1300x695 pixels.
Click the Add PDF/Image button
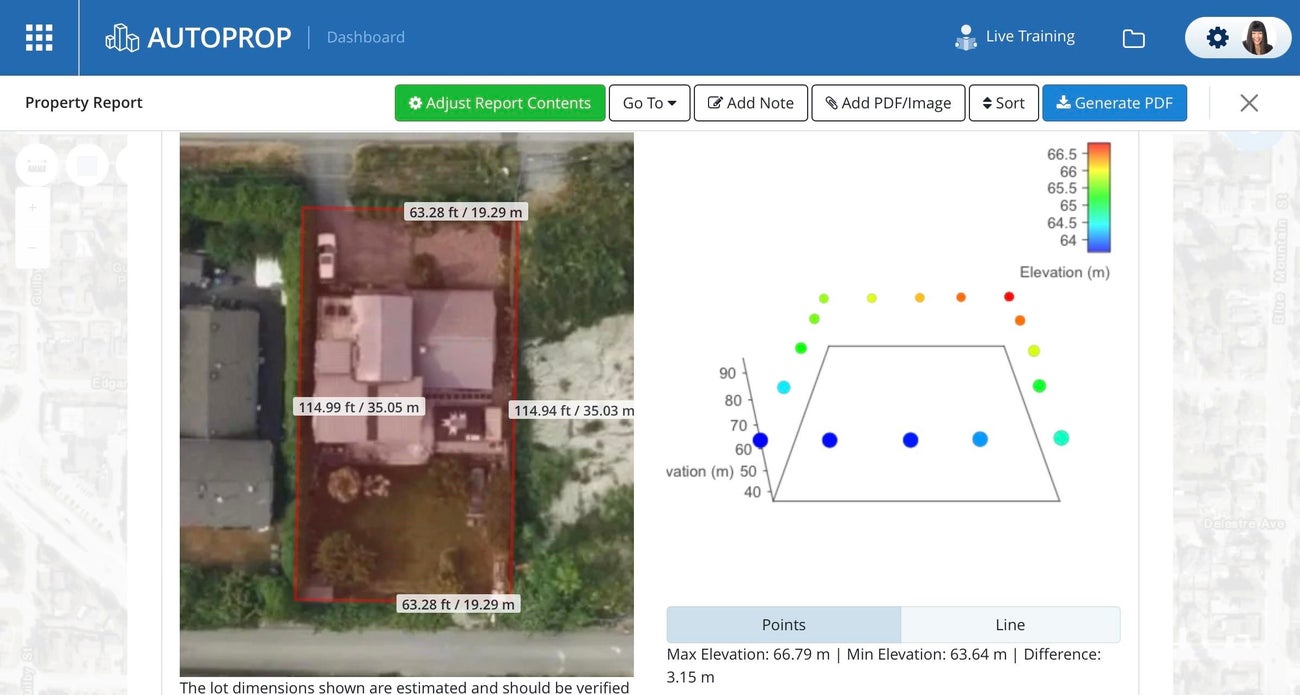[x=888, y=103]
